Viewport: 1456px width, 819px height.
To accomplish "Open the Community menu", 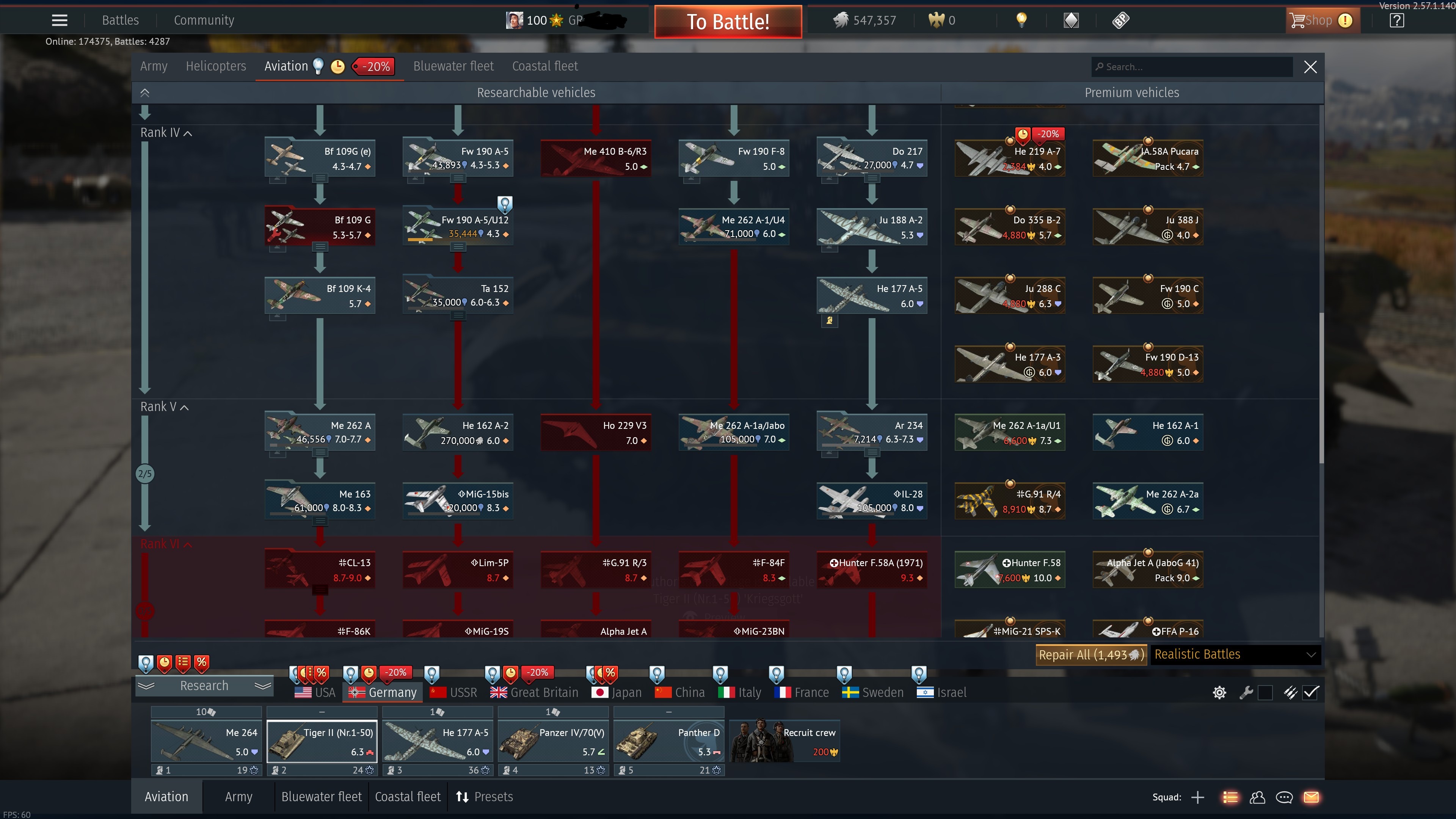I will 204,20.
